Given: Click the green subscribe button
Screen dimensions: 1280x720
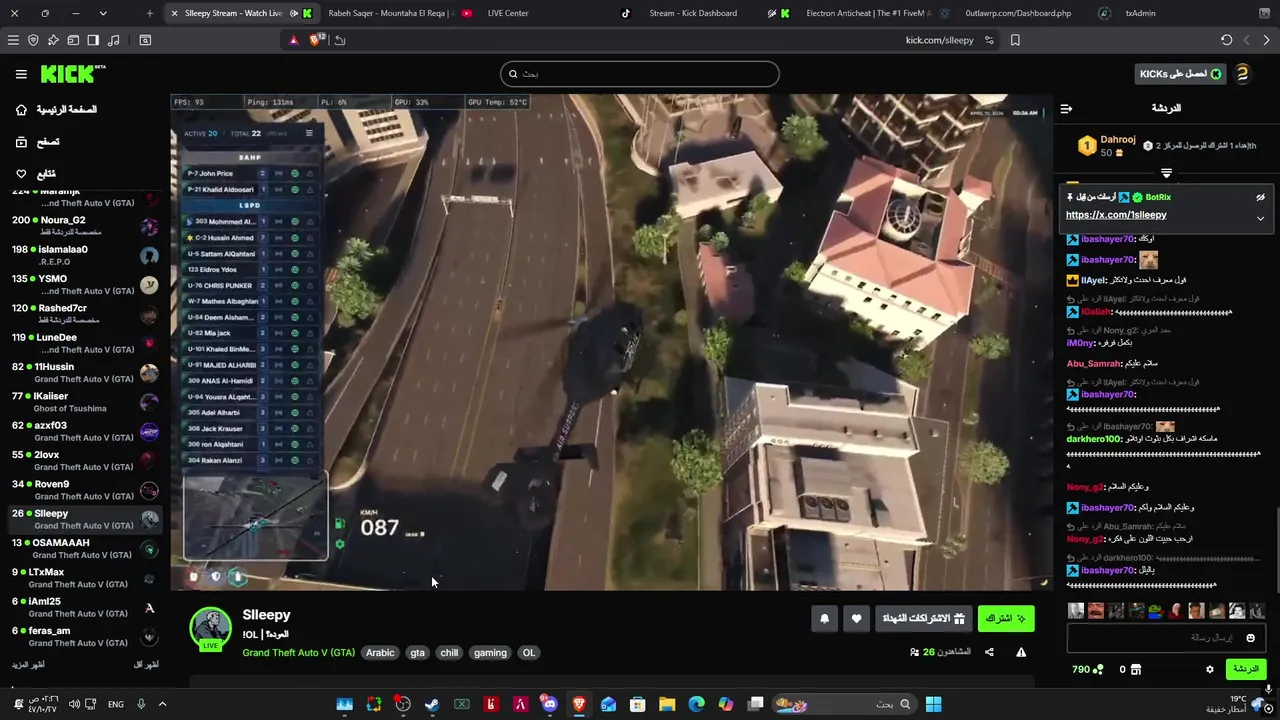Looking at the screenshot, I should (x=1006, y=619).
